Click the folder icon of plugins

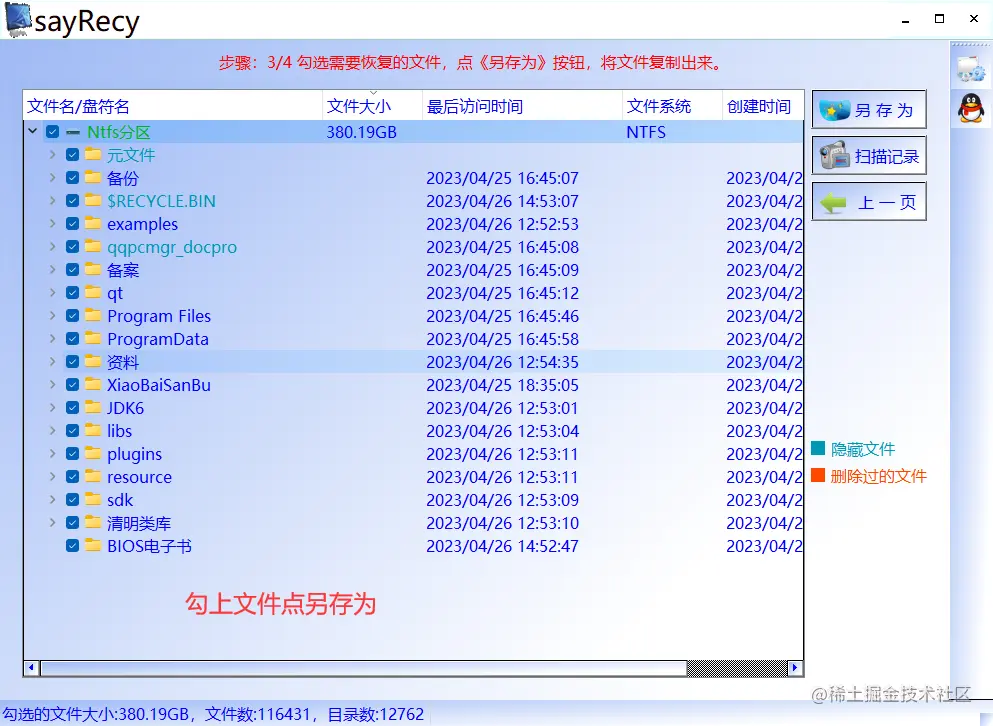pyautogui.click(x=93, y=454)
